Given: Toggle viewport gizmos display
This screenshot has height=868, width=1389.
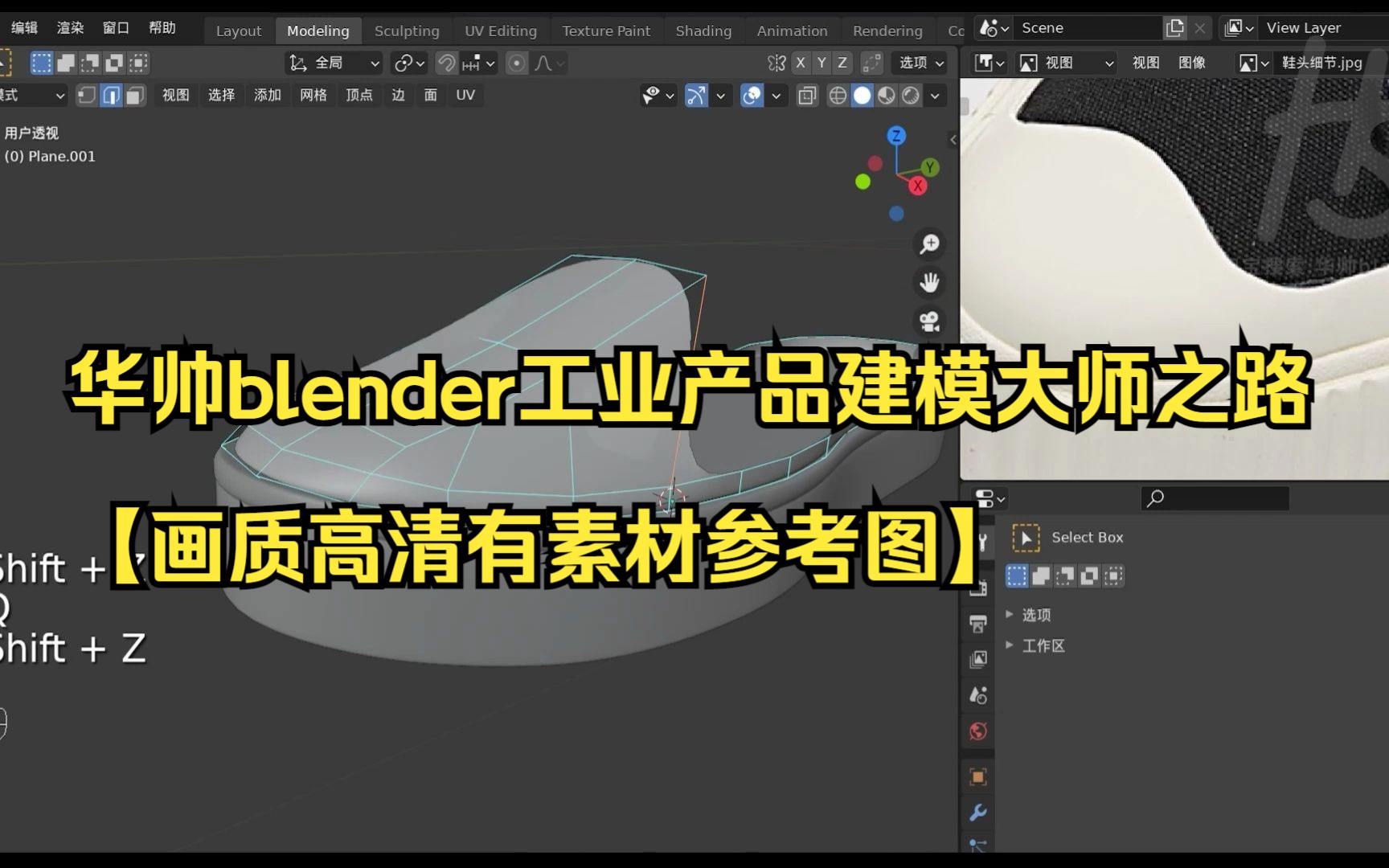Looking at the screenshot, I should click(x=696, y=96).
